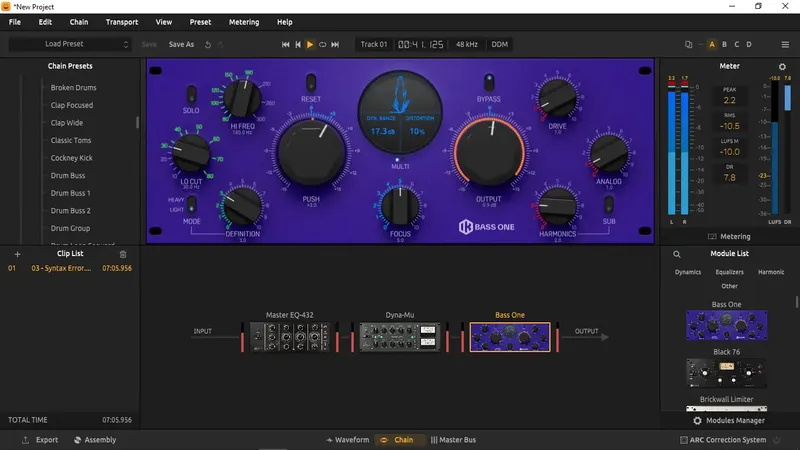
Task: Select Dyna-Mu module in chain
Action: [399, 337]
